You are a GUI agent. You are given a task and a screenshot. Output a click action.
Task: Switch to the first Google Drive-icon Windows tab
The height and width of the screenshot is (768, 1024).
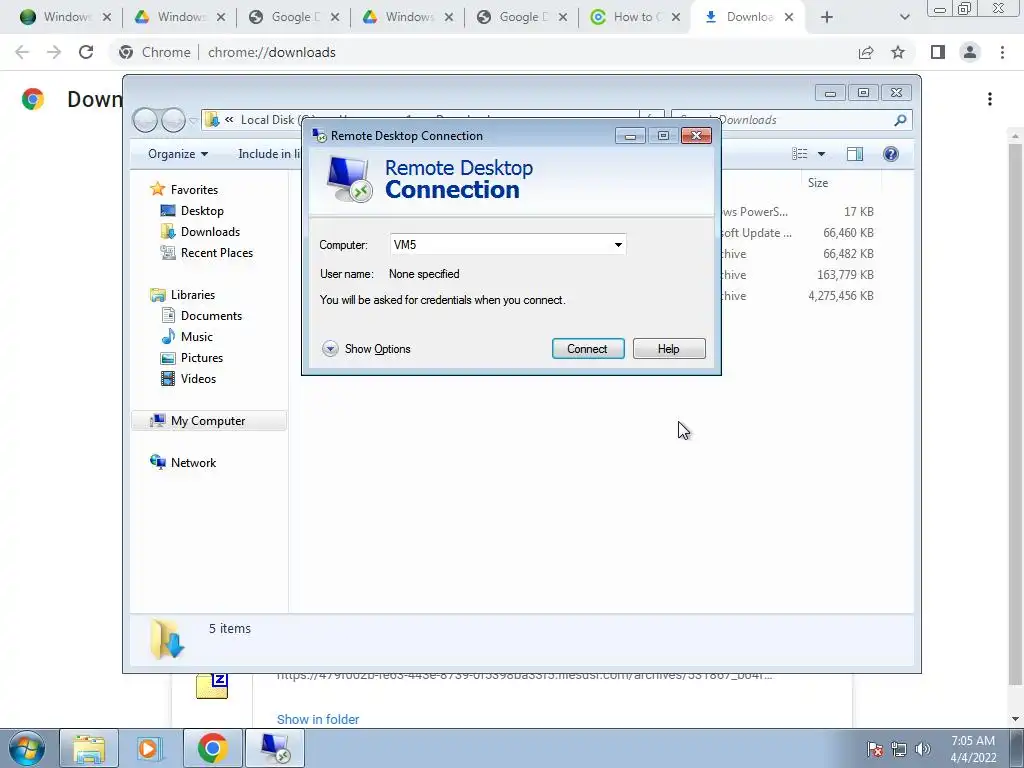coord(172,17)
